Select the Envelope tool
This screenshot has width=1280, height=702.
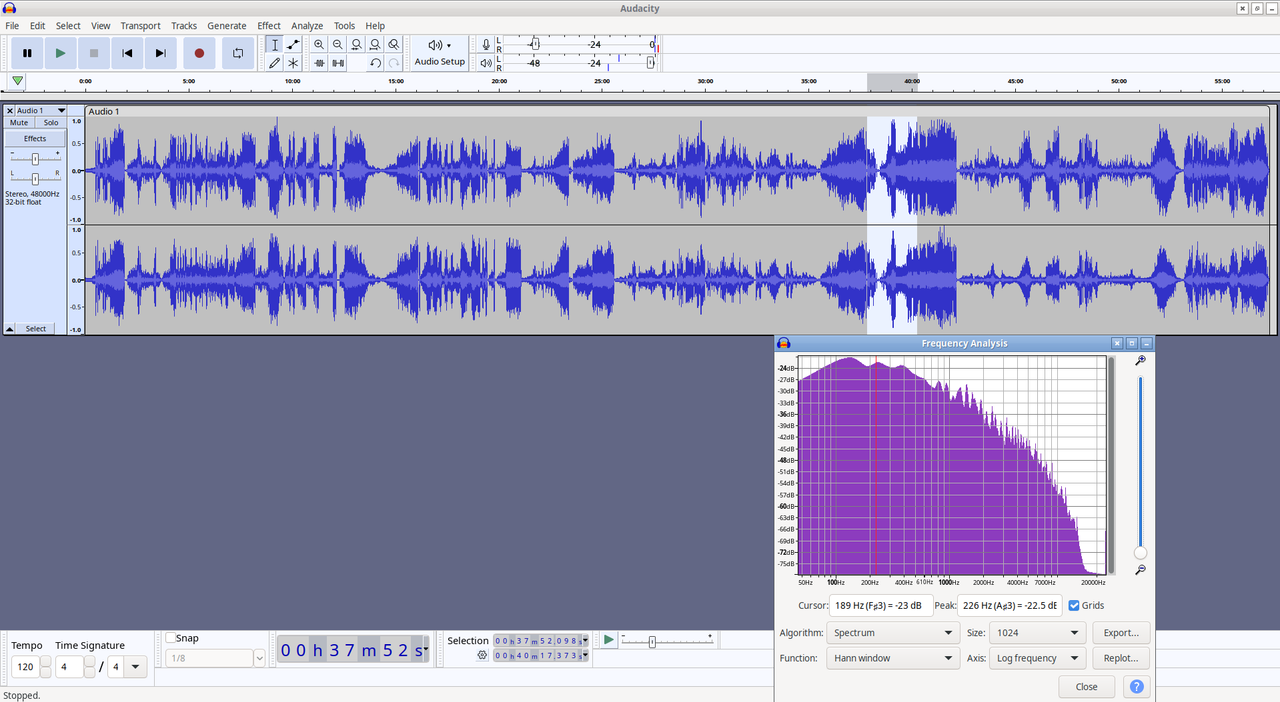(x=293, y=45)
